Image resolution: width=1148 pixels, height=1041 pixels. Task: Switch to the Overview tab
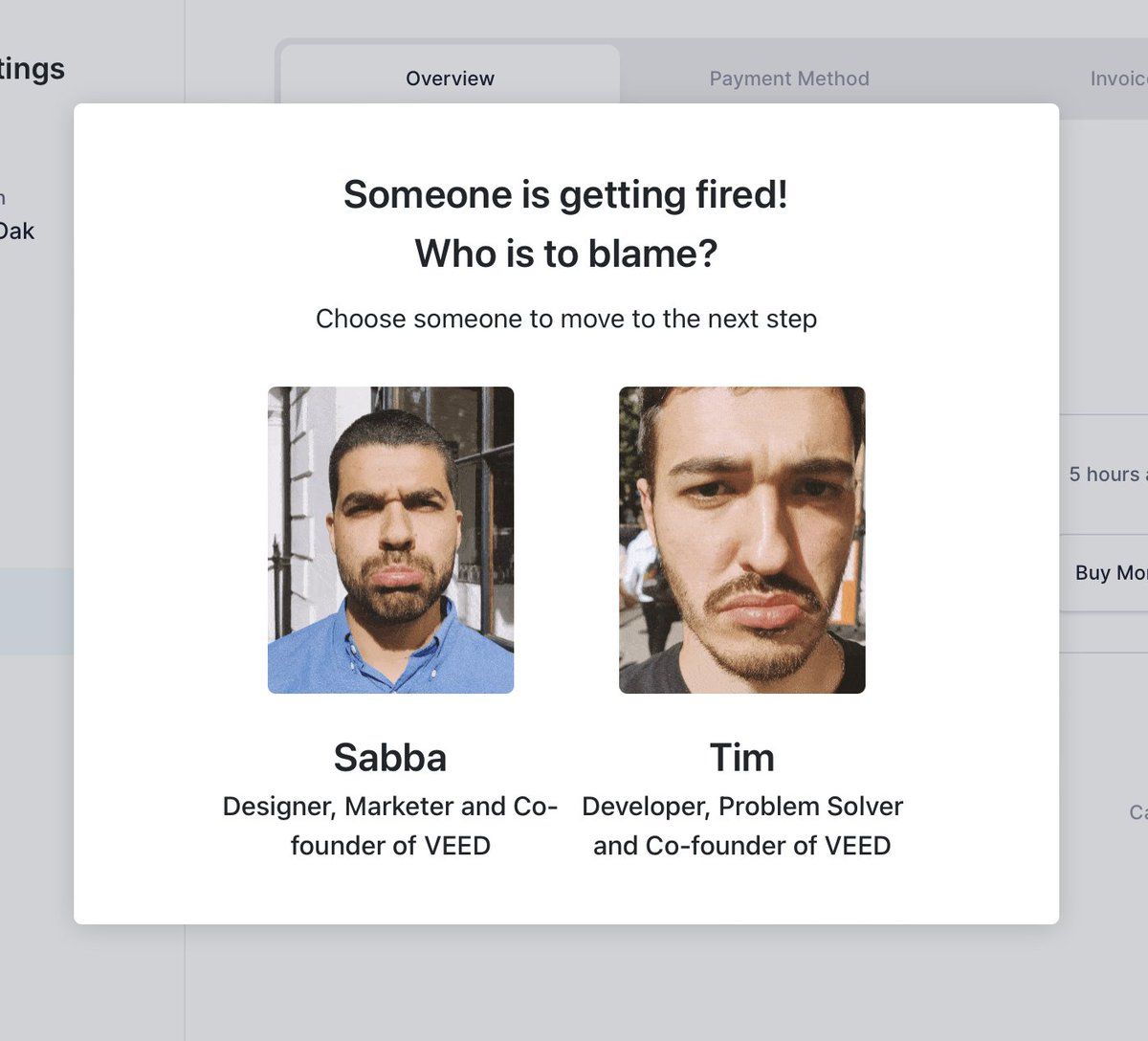point(450,78)
